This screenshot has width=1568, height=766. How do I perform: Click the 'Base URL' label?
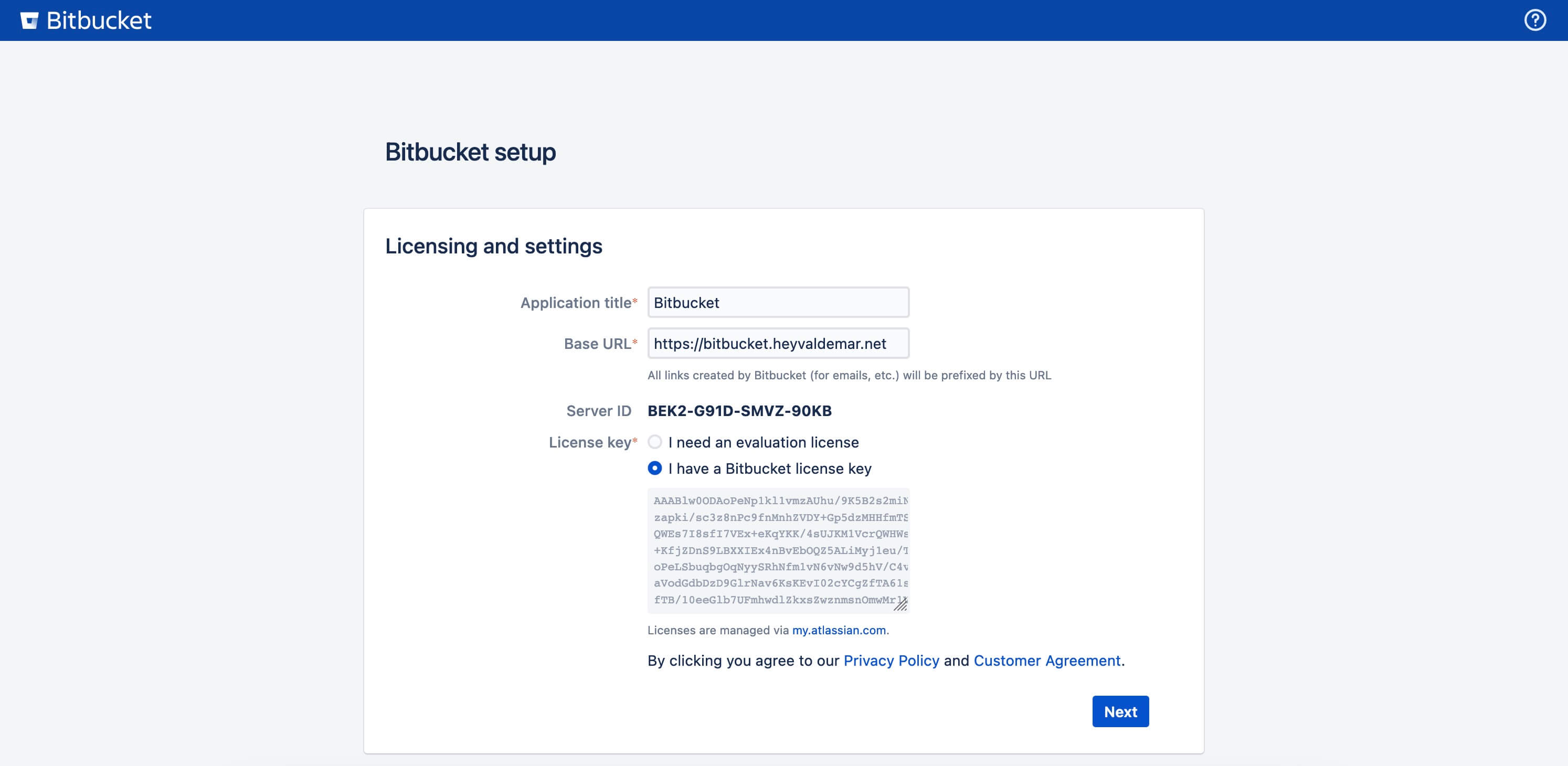point(598,343)
